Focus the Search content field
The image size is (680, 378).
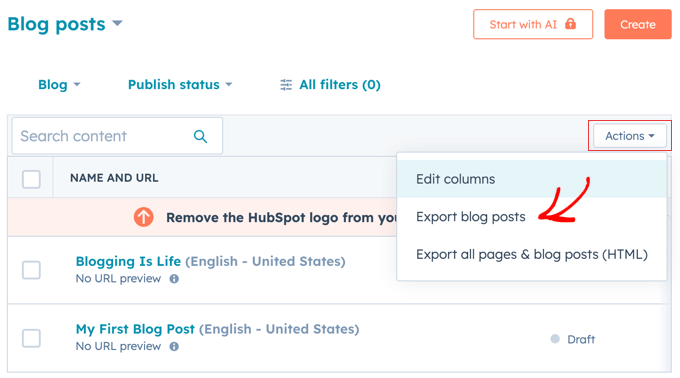click(x=117, y=136)
